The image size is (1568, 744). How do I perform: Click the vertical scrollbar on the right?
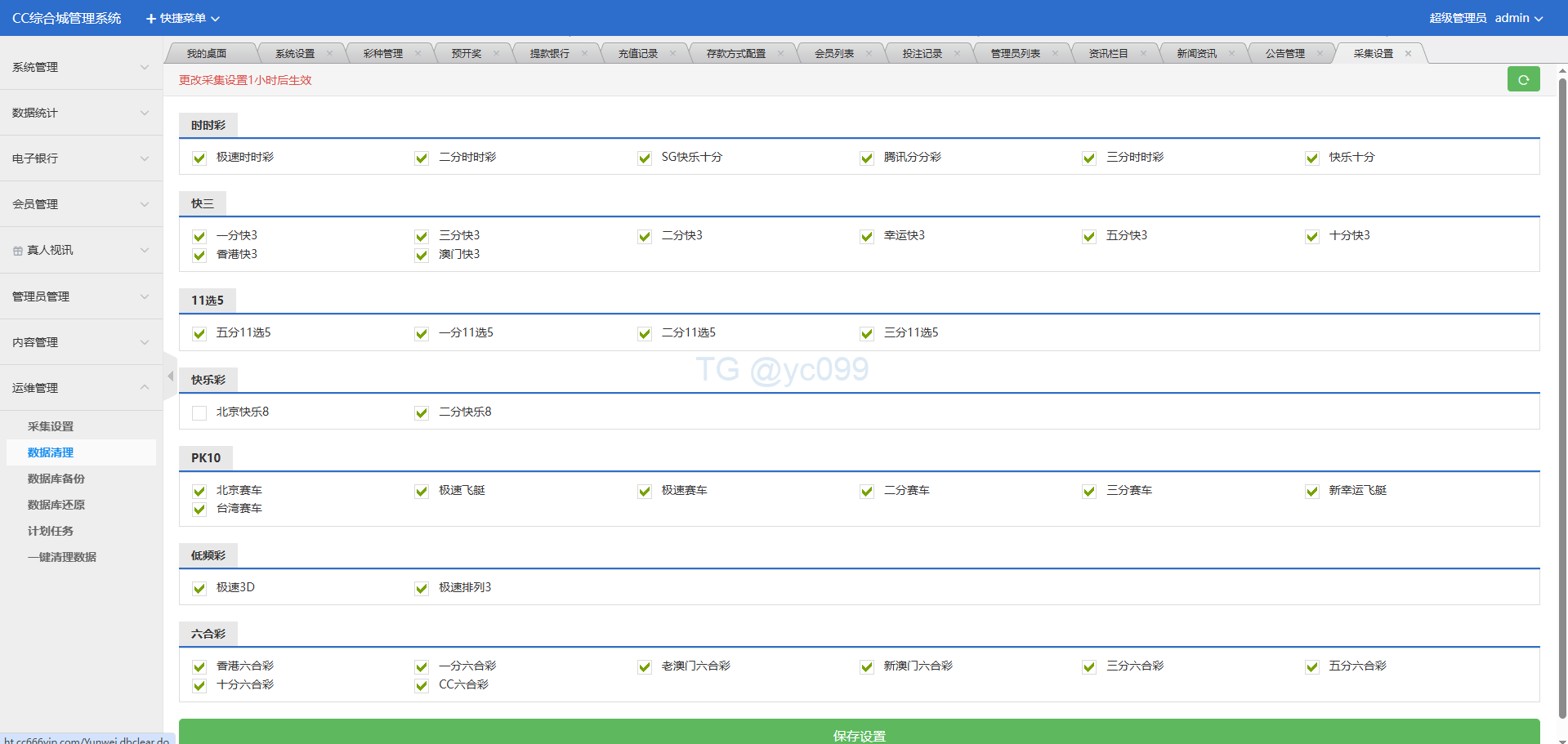(1562, 392)
